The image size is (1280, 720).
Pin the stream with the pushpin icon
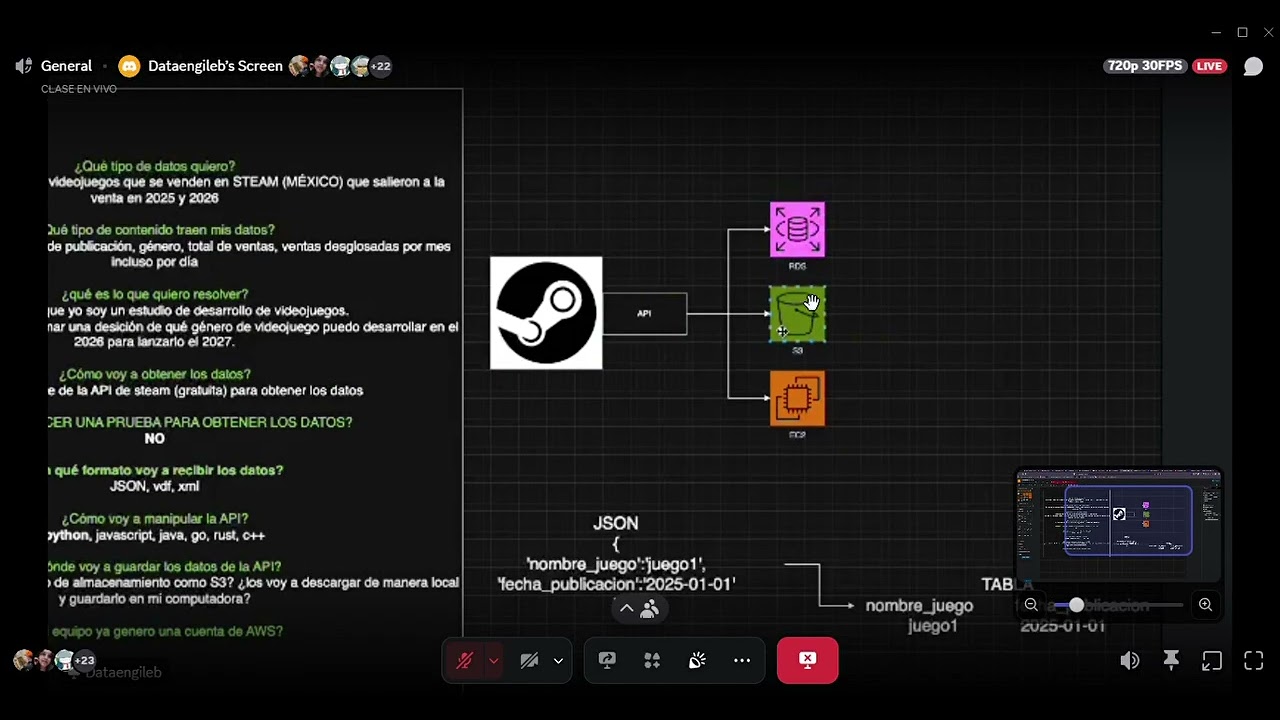(x=1171, y=661)
